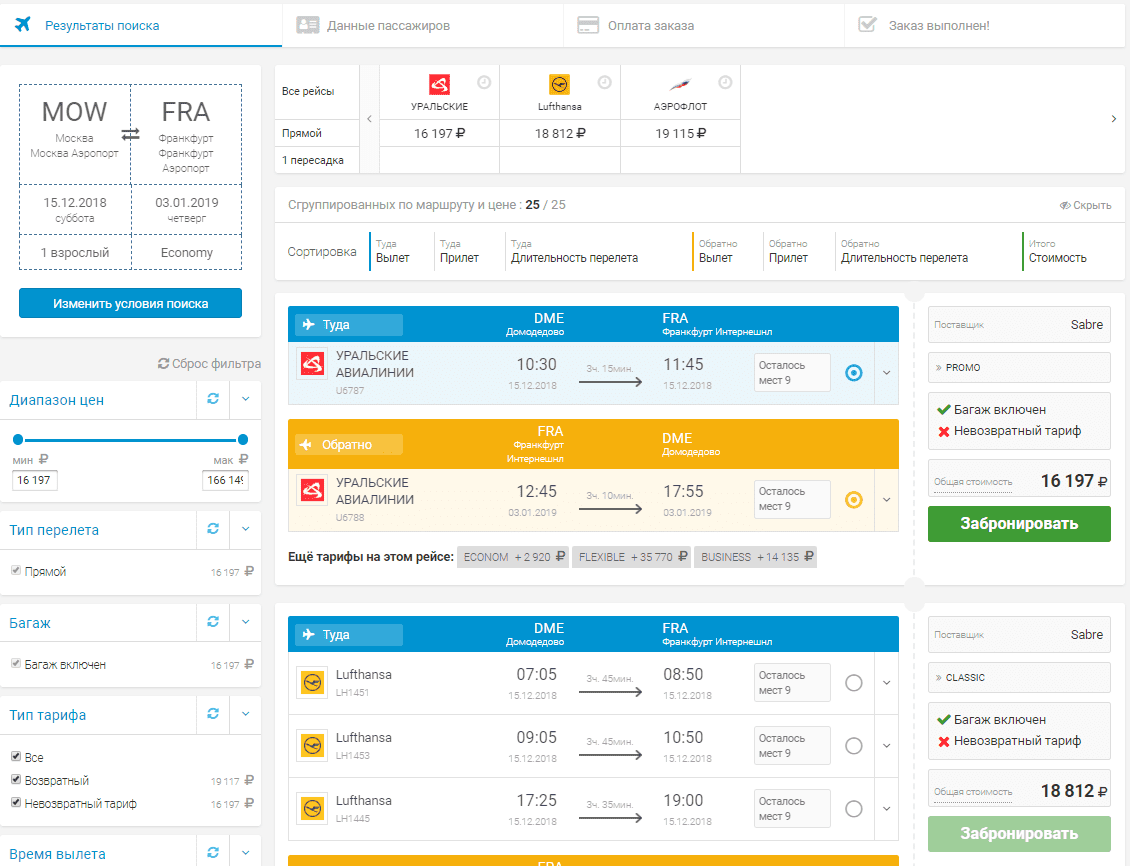
Task: Click the airplane icon in Результаты поиска step
Action: point(23,24)
